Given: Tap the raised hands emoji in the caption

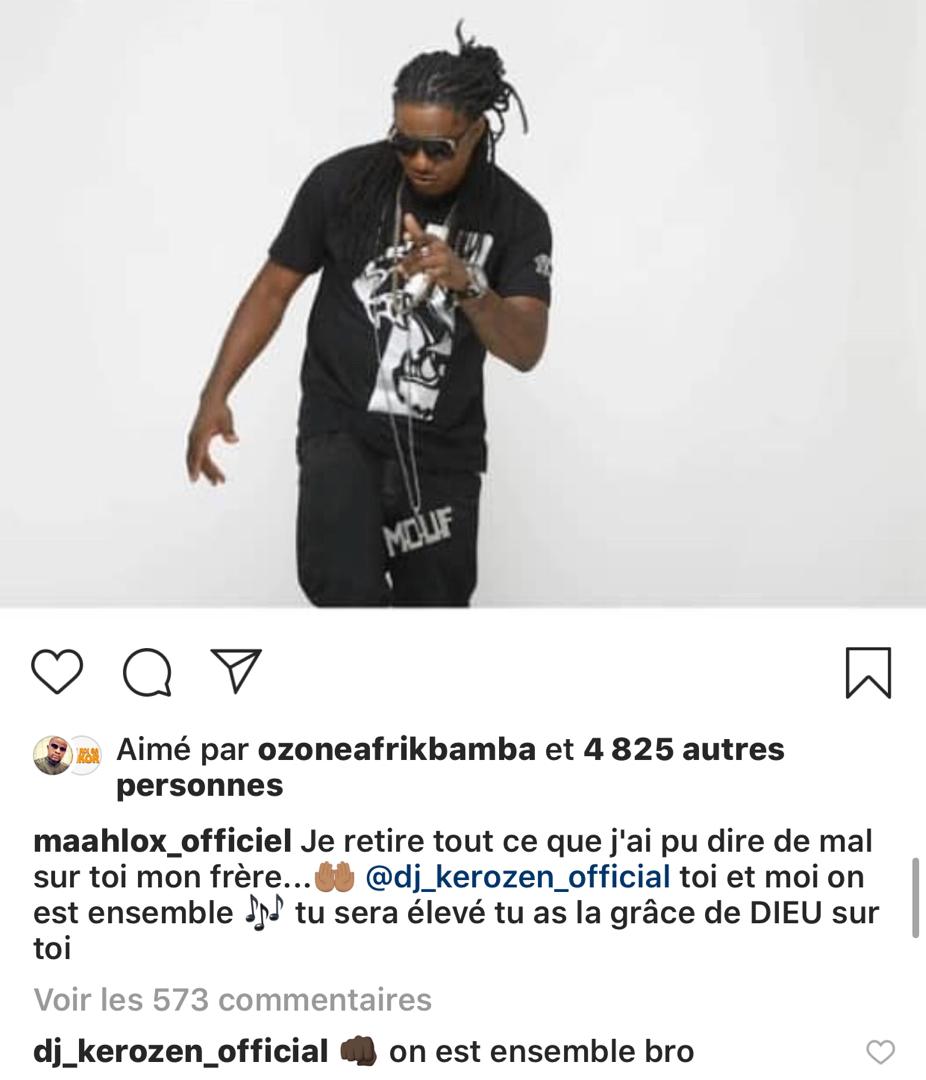Looking at the screenshot, I should (x=334, y=878).
